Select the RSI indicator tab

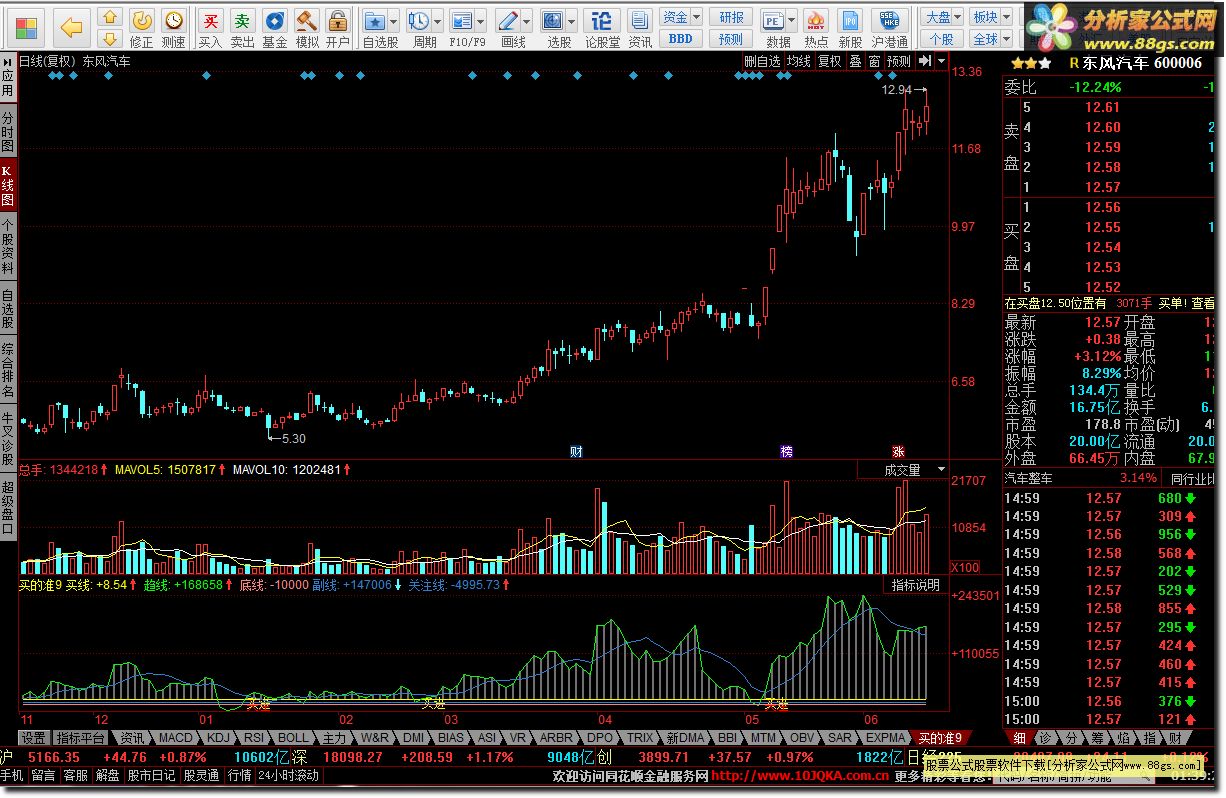pos(255,738)
